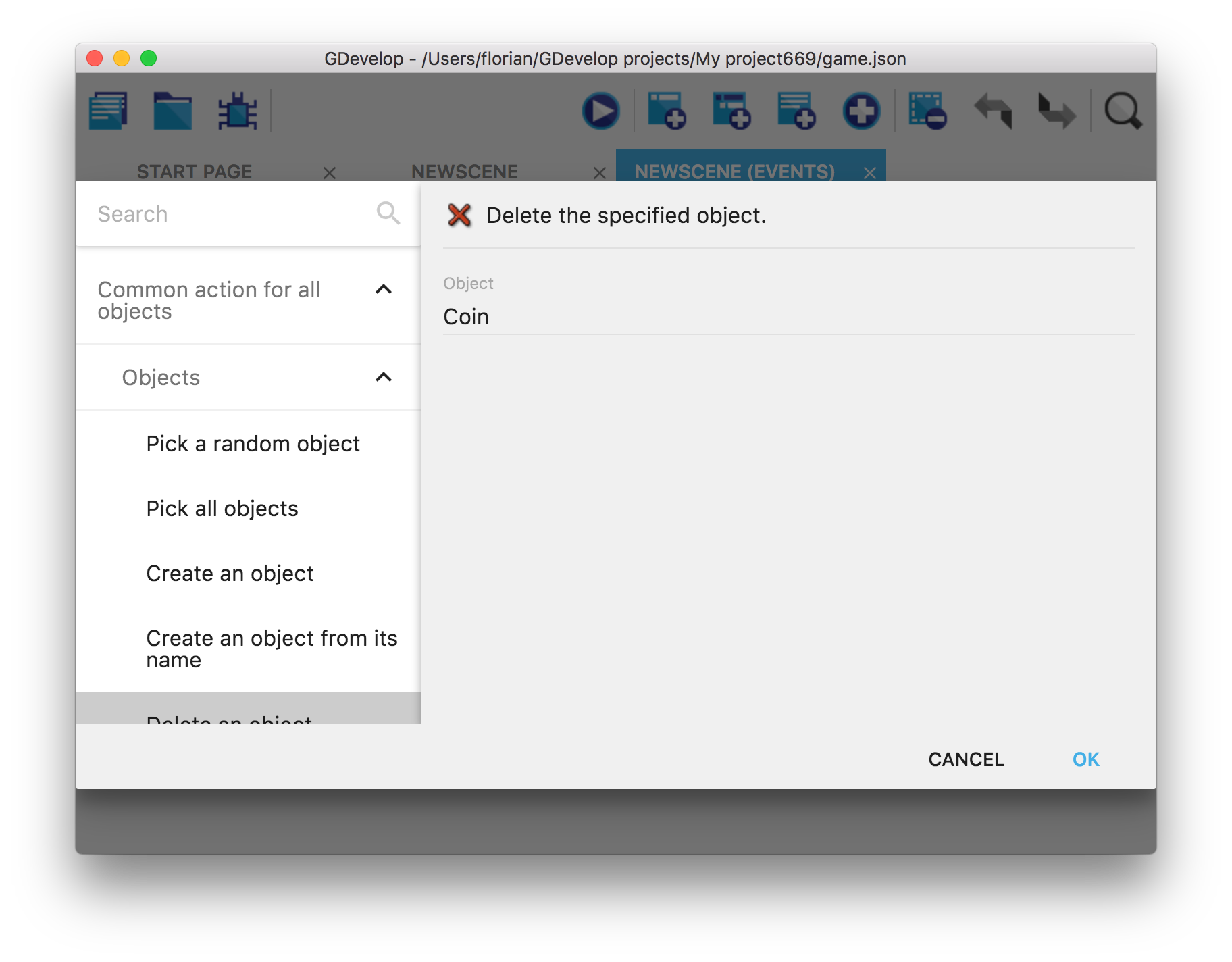Click the add comment toolbar icon

tap(796, 111)
